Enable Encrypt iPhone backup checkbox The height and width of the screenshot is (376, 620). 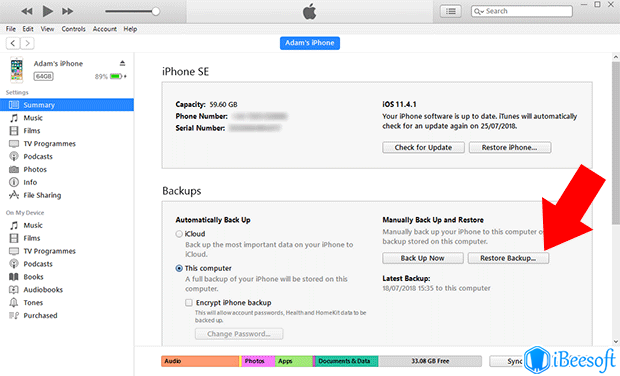(189, 303)
